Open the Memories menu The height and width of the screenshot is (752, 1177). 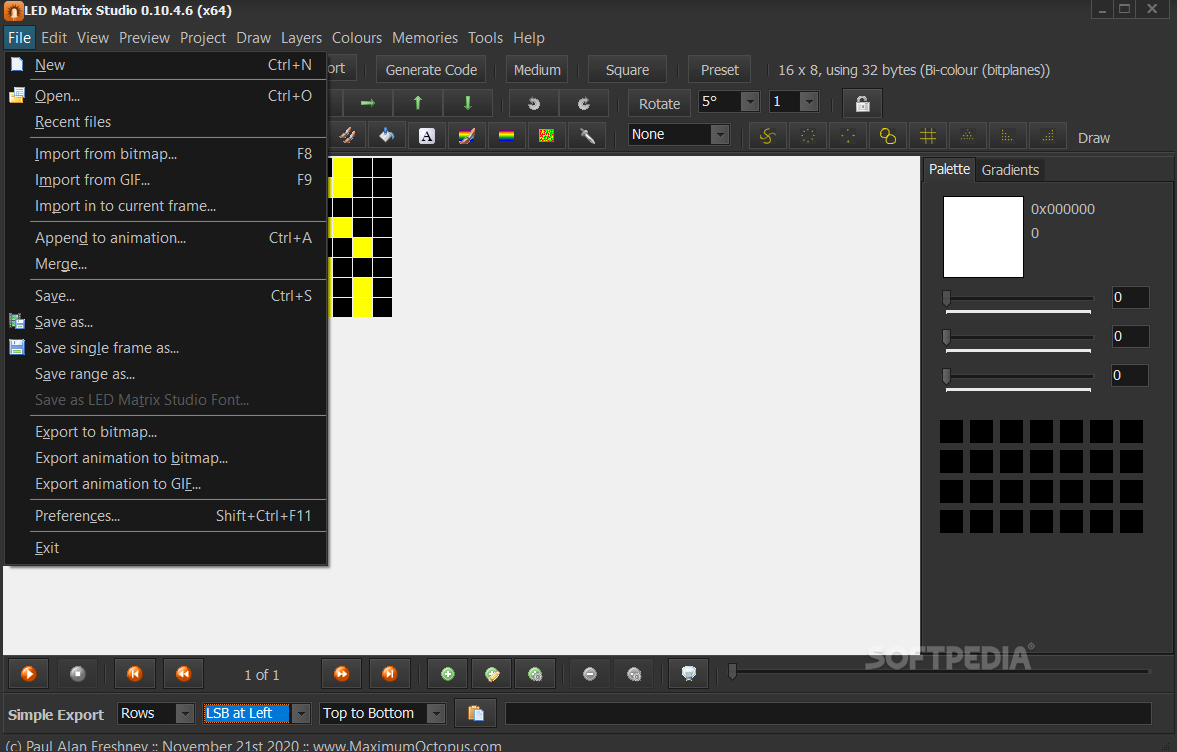coord(425,38)
